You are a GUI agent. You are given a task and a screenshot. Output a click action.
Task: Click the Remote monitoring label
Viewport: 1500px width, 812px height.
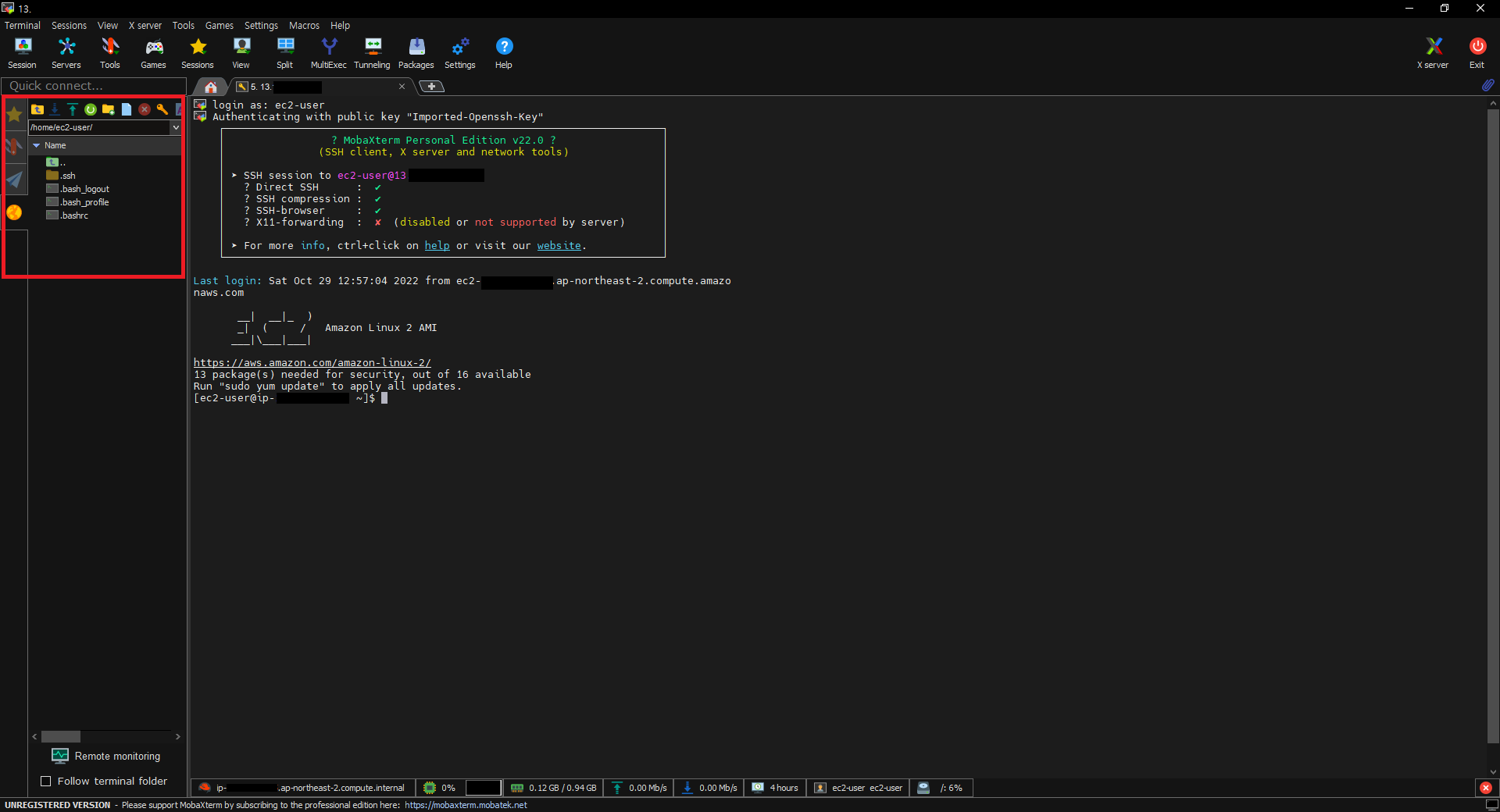117,756
